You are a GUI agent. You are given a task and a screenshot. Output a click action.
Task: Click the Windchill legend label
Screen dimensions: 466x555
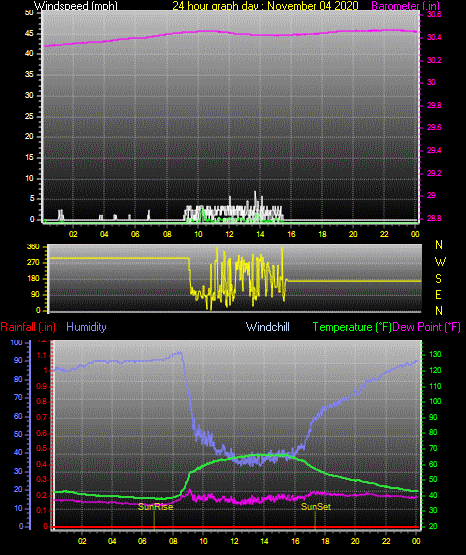pos(268,327)
